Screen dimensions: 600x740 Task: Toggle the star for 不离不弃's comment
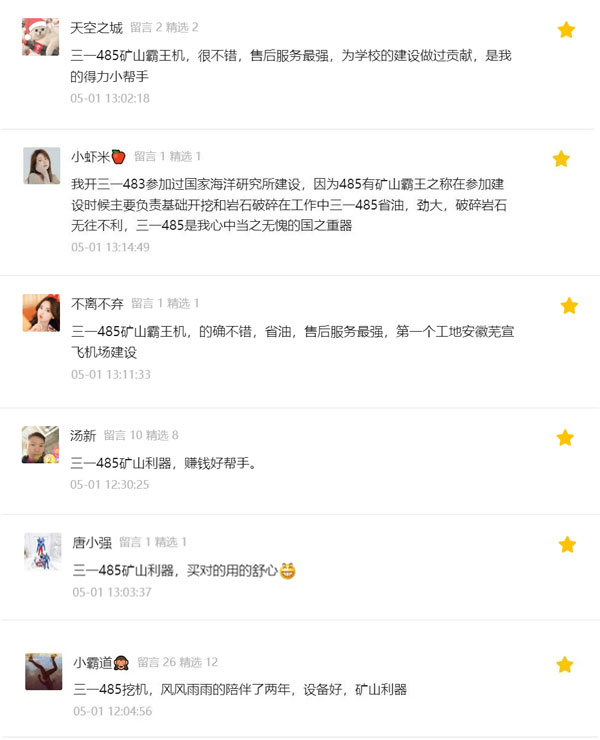[x=569, y=306]
